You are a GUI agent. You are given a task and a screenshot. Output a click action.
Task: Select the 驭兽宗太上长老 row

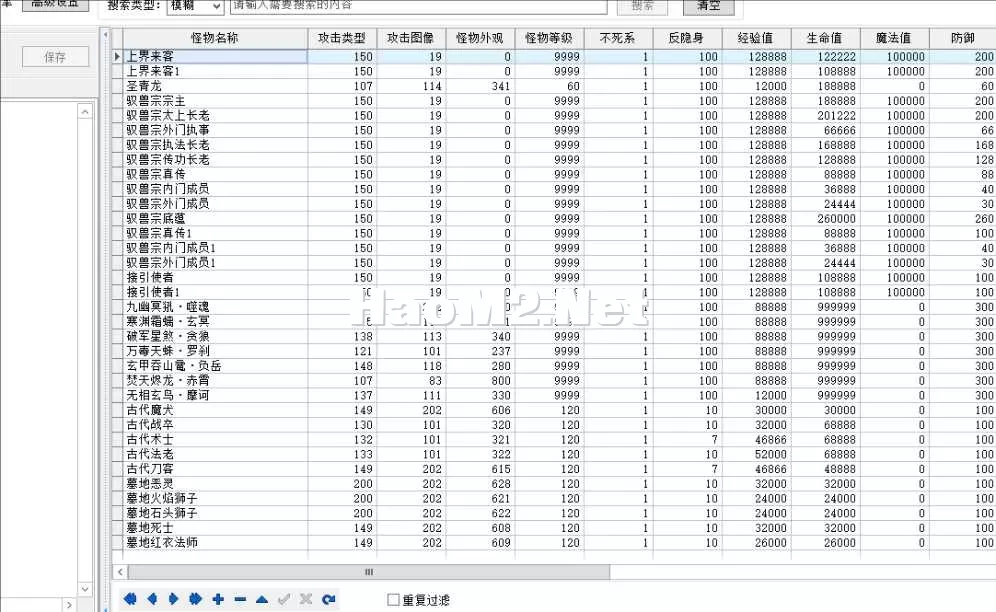click(x=554, y=116)
